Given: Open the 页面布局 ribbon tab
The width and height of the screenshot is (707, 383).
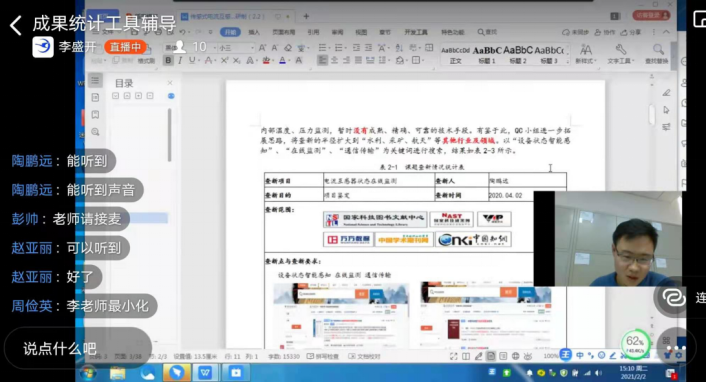Looking at the screenshot, I should (284, 32).
